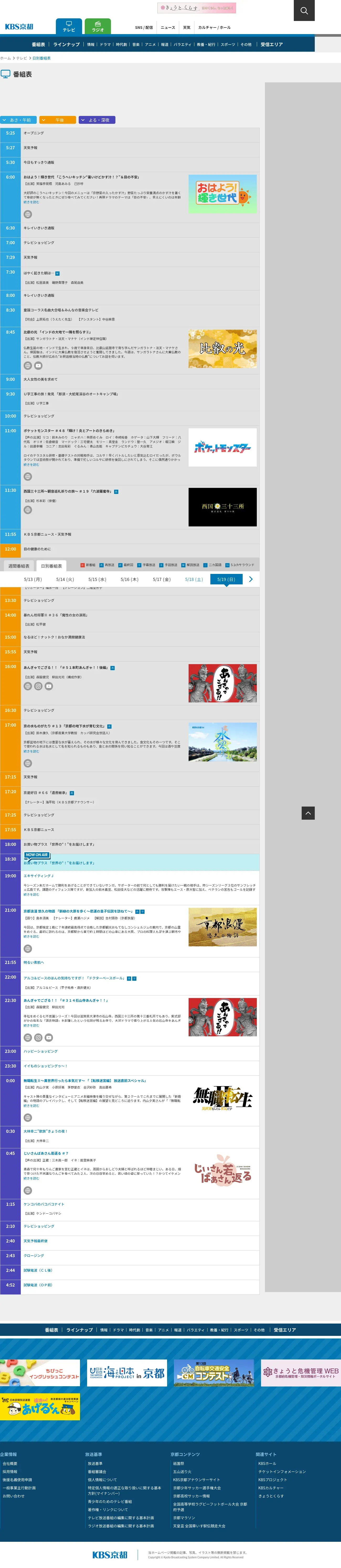The height and width of the screenshot is (1568, 341).
Task: Open YouTube icon for 22:30 あんぎゃでござる
Action: (49, 1038)
